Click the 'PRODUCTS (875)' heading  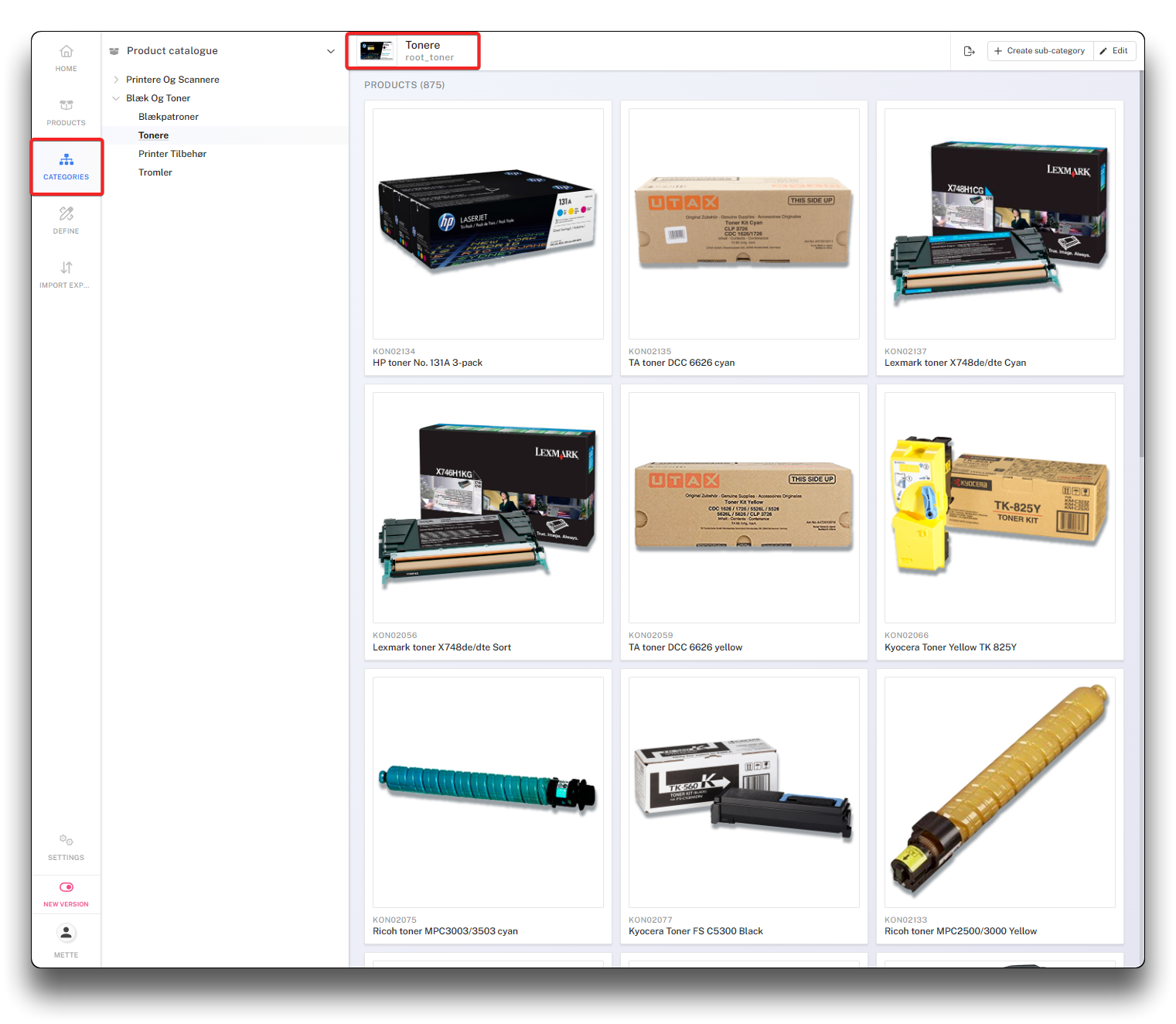(x=404, y=85)
